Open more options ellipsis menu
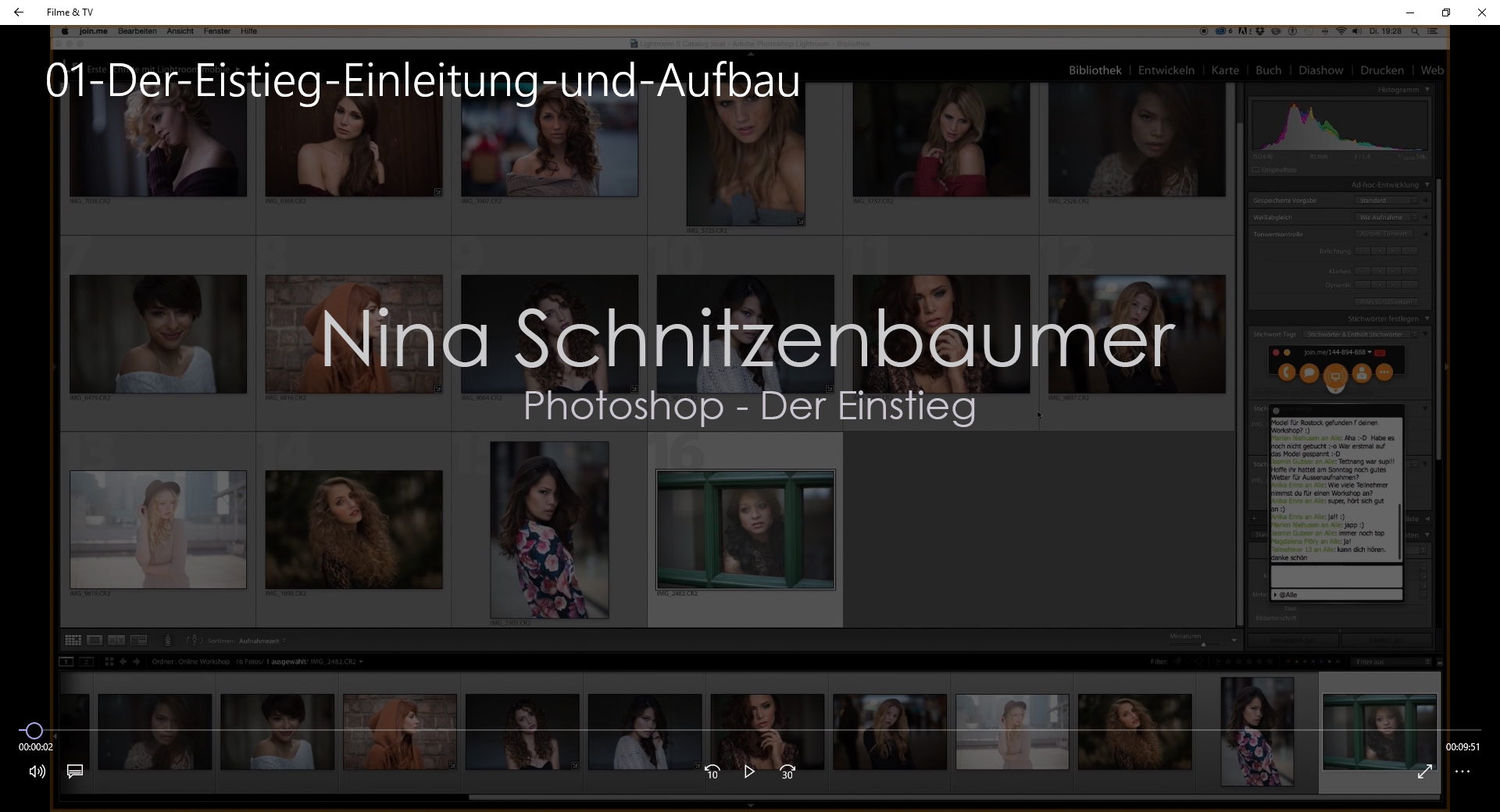This screenshot has height=812, width=1500. coord(1462,771)
